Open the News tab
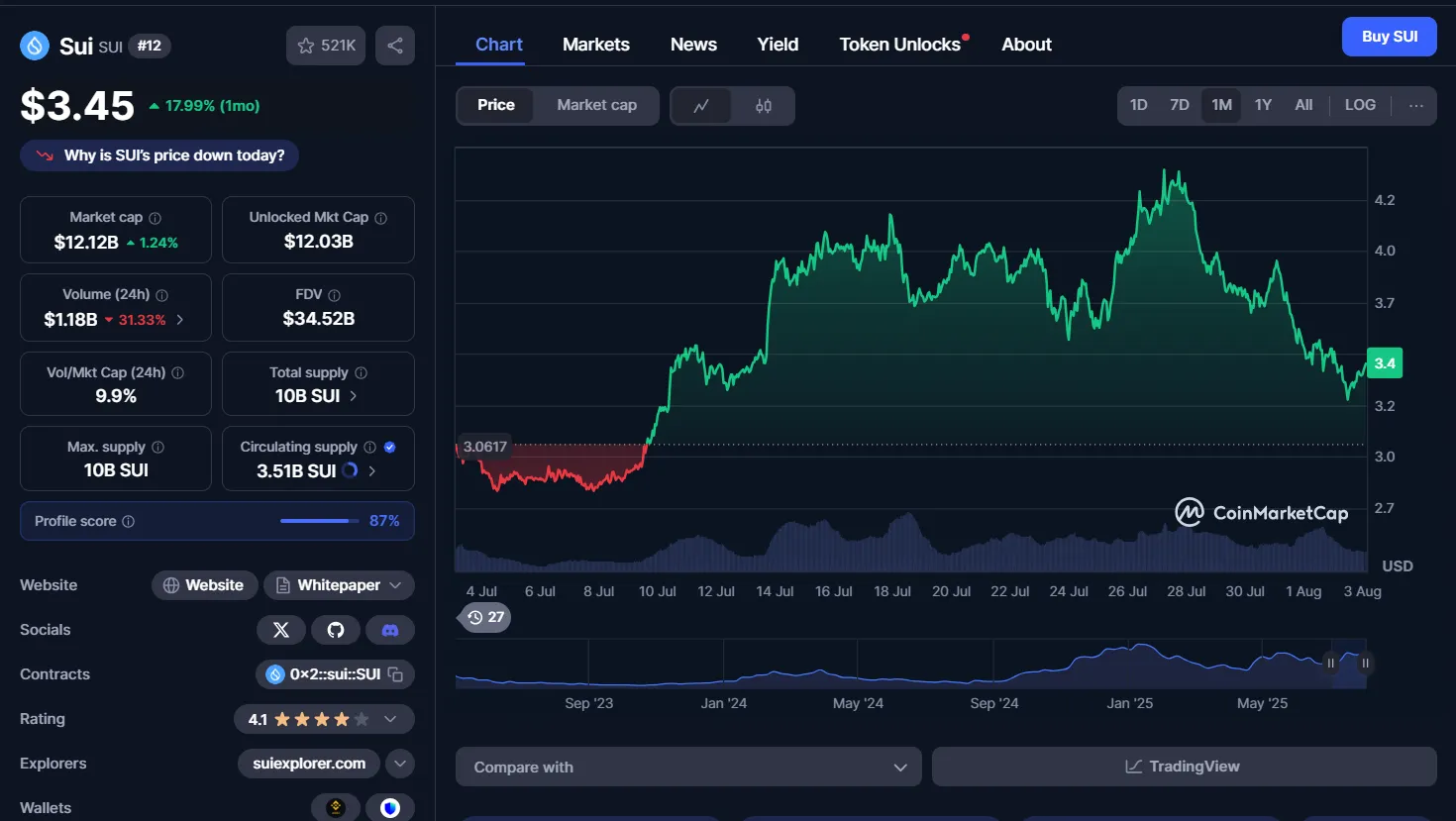The height and width of the screenshot is (821, 1456). pyautogui.click(x=693, y=45)
